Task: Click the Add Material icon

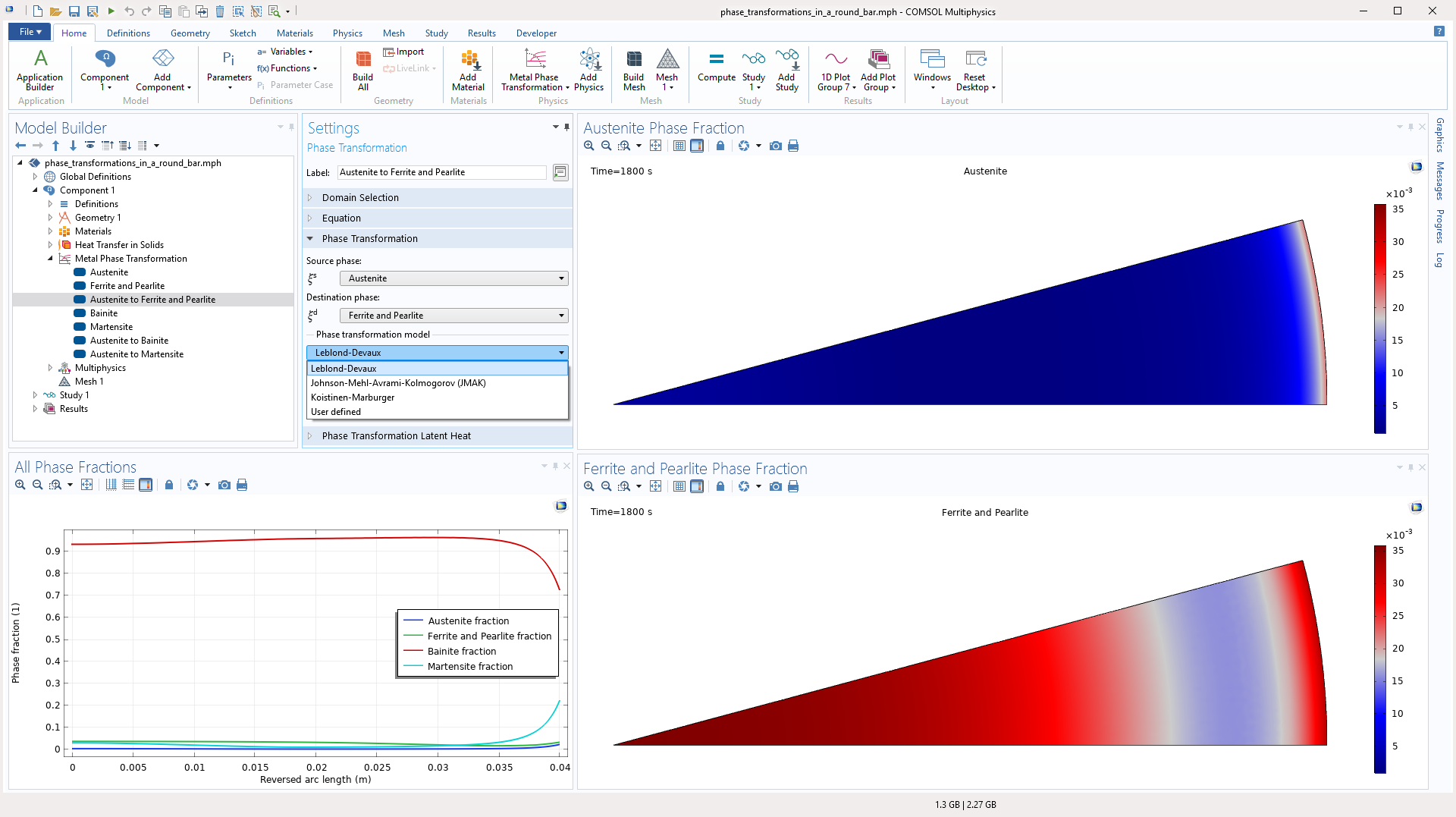Action: click(468, 70)
